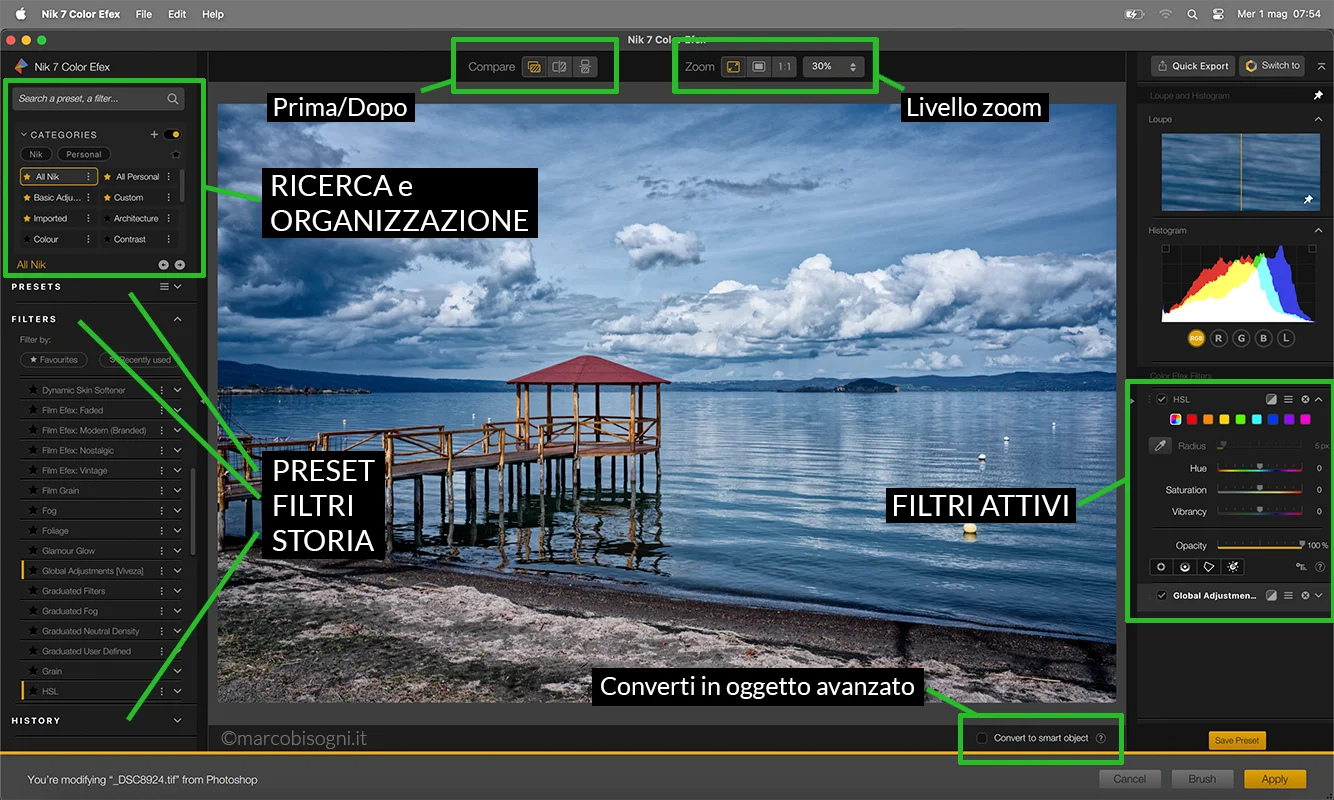Screen dimensions: 1334x800
Task: Toggle favourite star on Architecture category
Action: (108, 218)
